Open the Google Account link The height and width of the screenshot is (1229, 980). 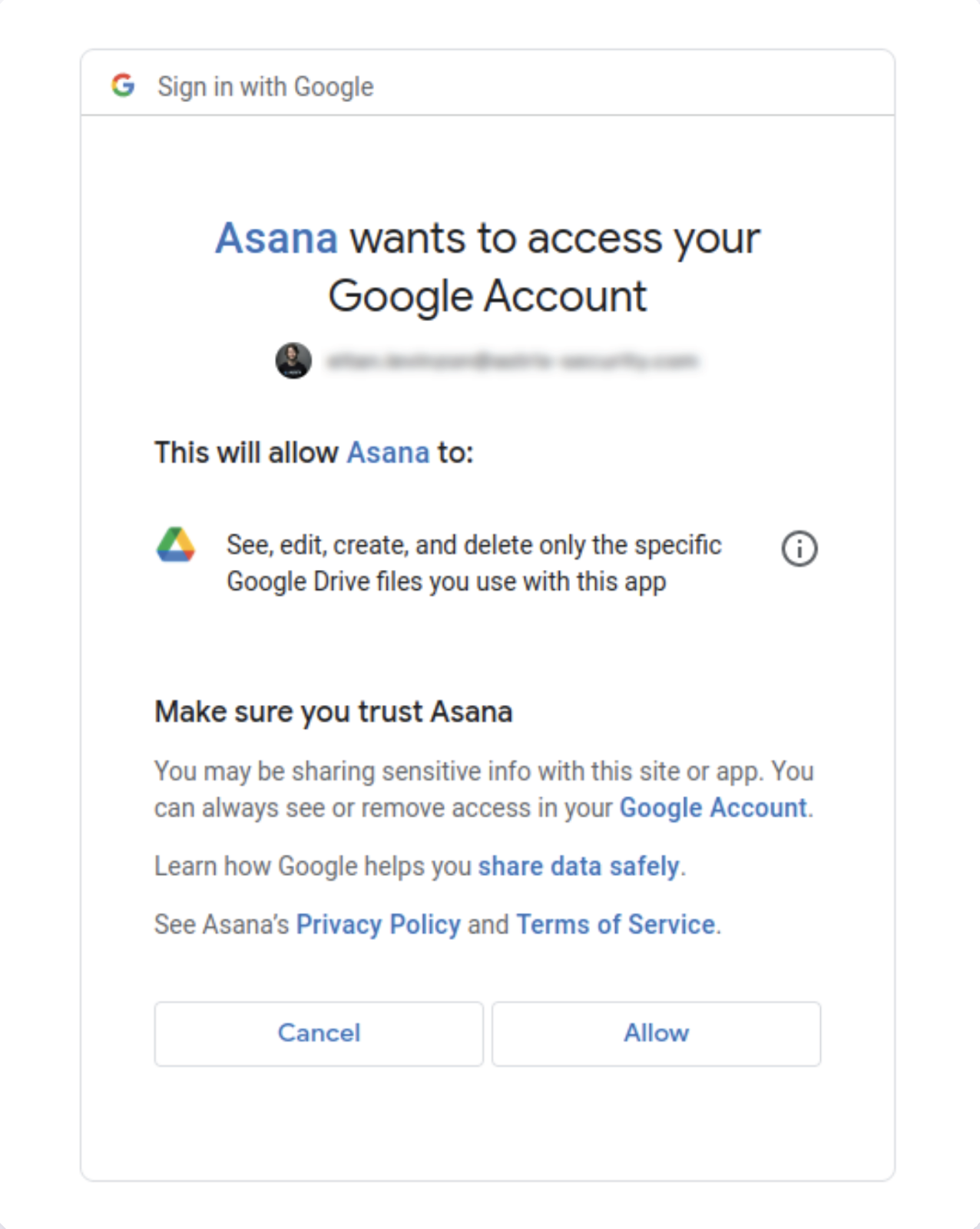tap(713, 807)
